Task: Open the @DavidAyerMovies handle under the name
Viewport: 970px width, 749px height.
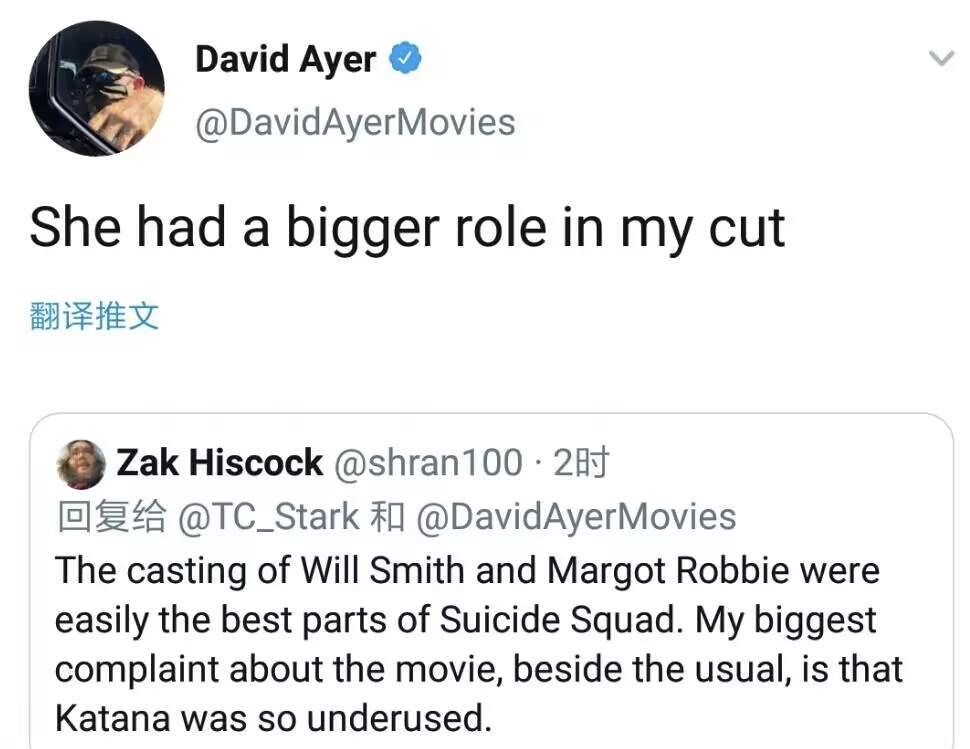Action: pyautogui.click(x=355, y=122)
